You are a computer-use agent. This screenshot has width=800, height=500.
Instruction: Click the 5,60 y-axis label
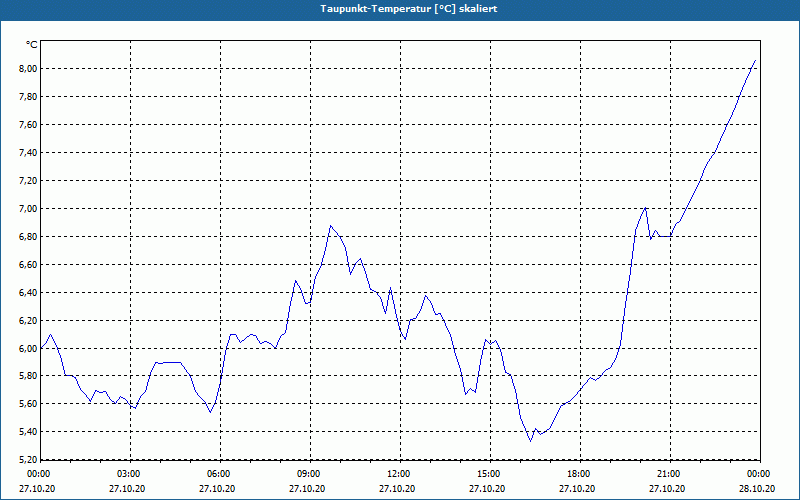29,404
